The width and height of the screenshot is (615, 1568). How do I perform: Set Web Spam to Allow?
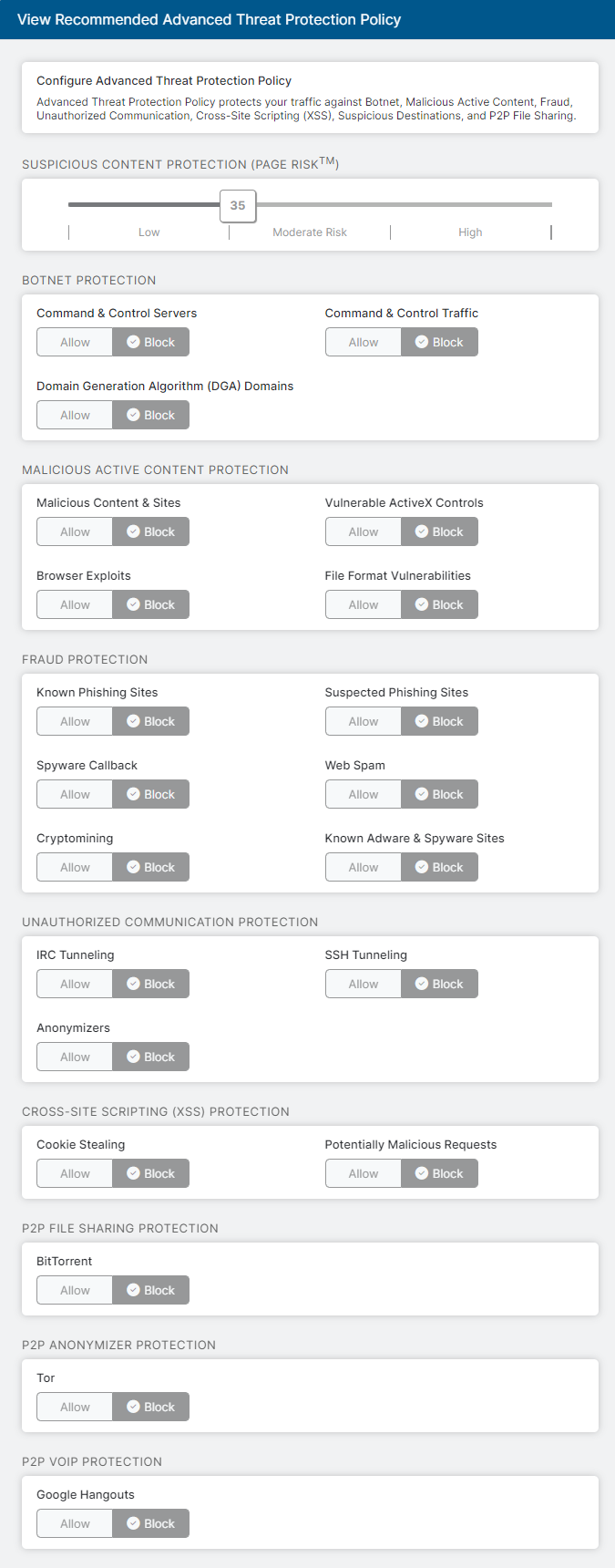tap(364, 795)
